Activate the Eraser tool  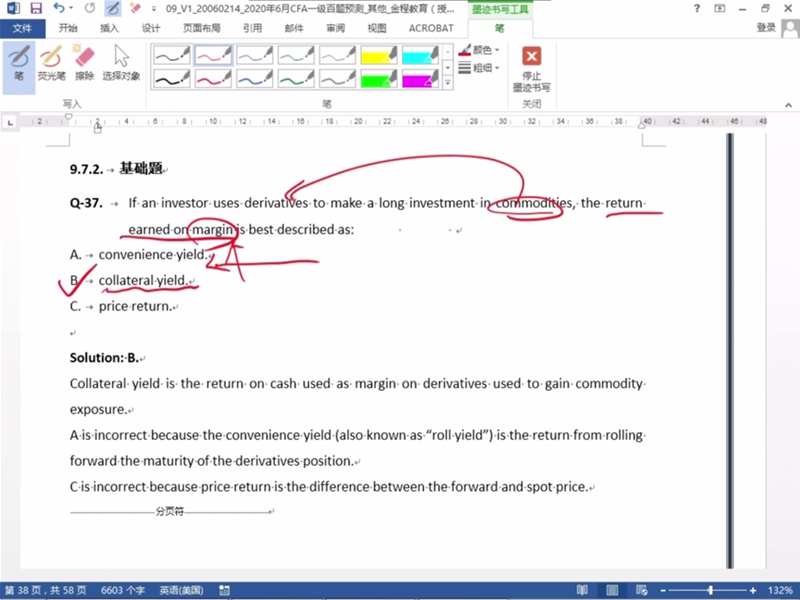pyautogui.click(x=84, y=62)
